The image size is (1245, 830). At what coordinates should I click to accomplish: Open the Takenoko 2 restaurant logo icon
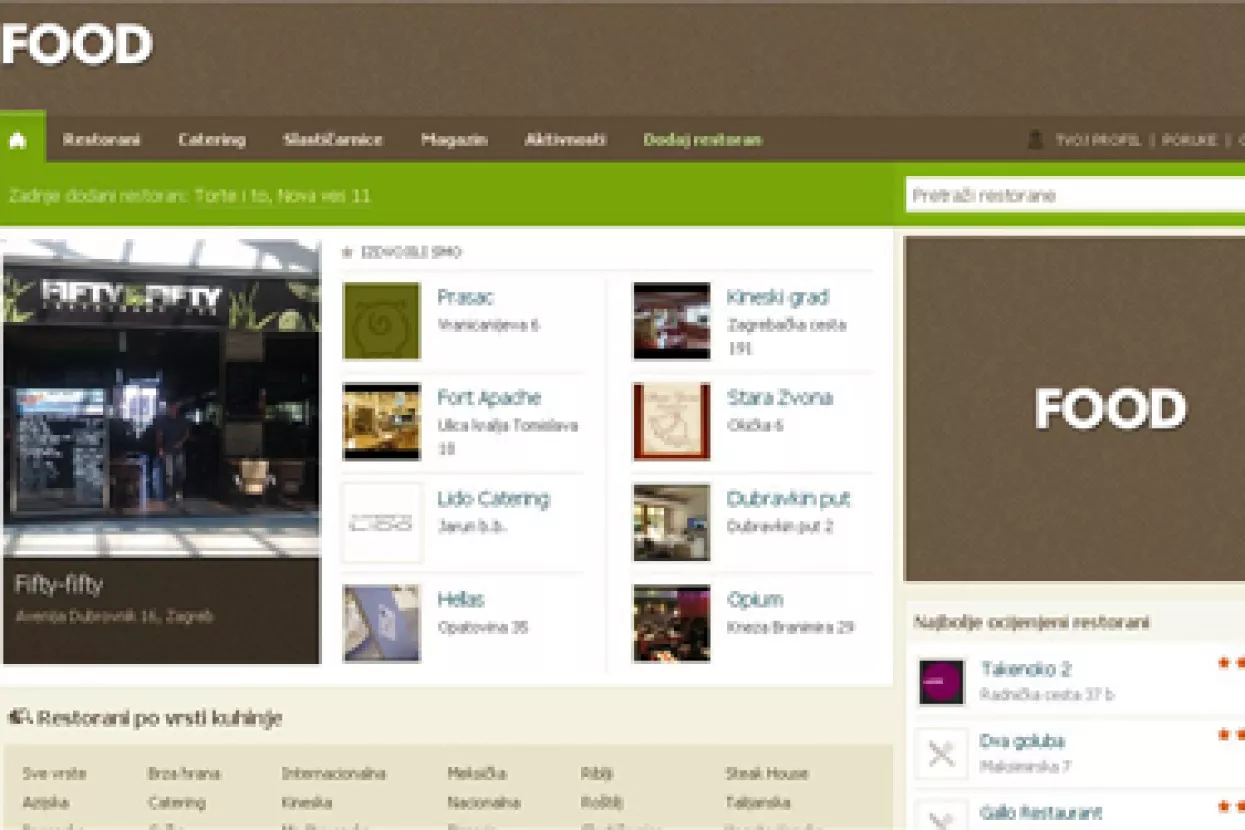click(942, 682)
